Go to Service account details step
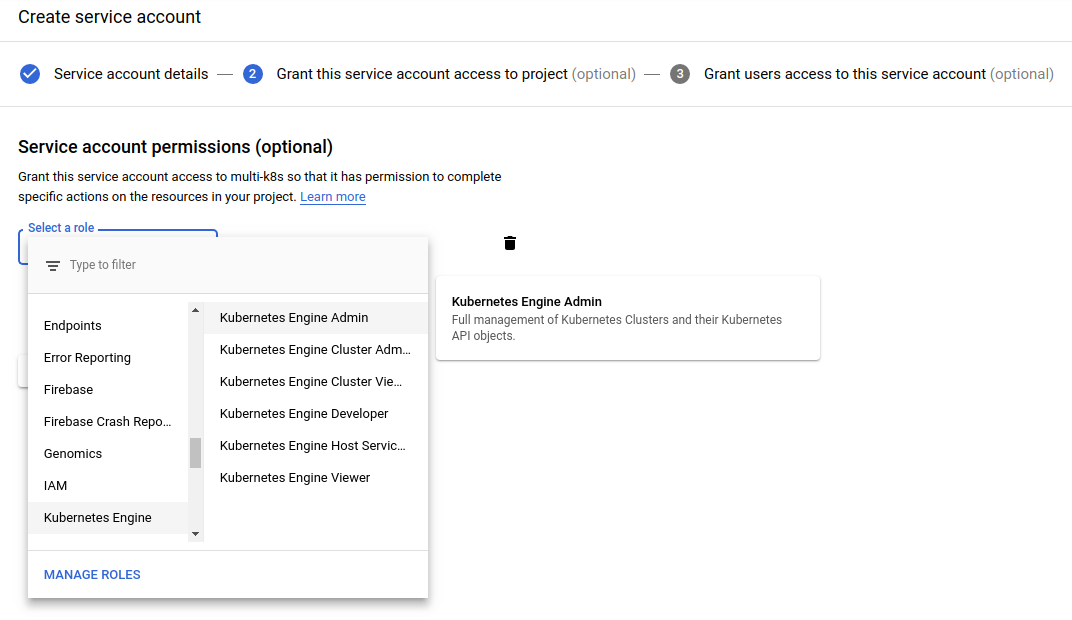The image size is (1072, 620). [131, 74]
